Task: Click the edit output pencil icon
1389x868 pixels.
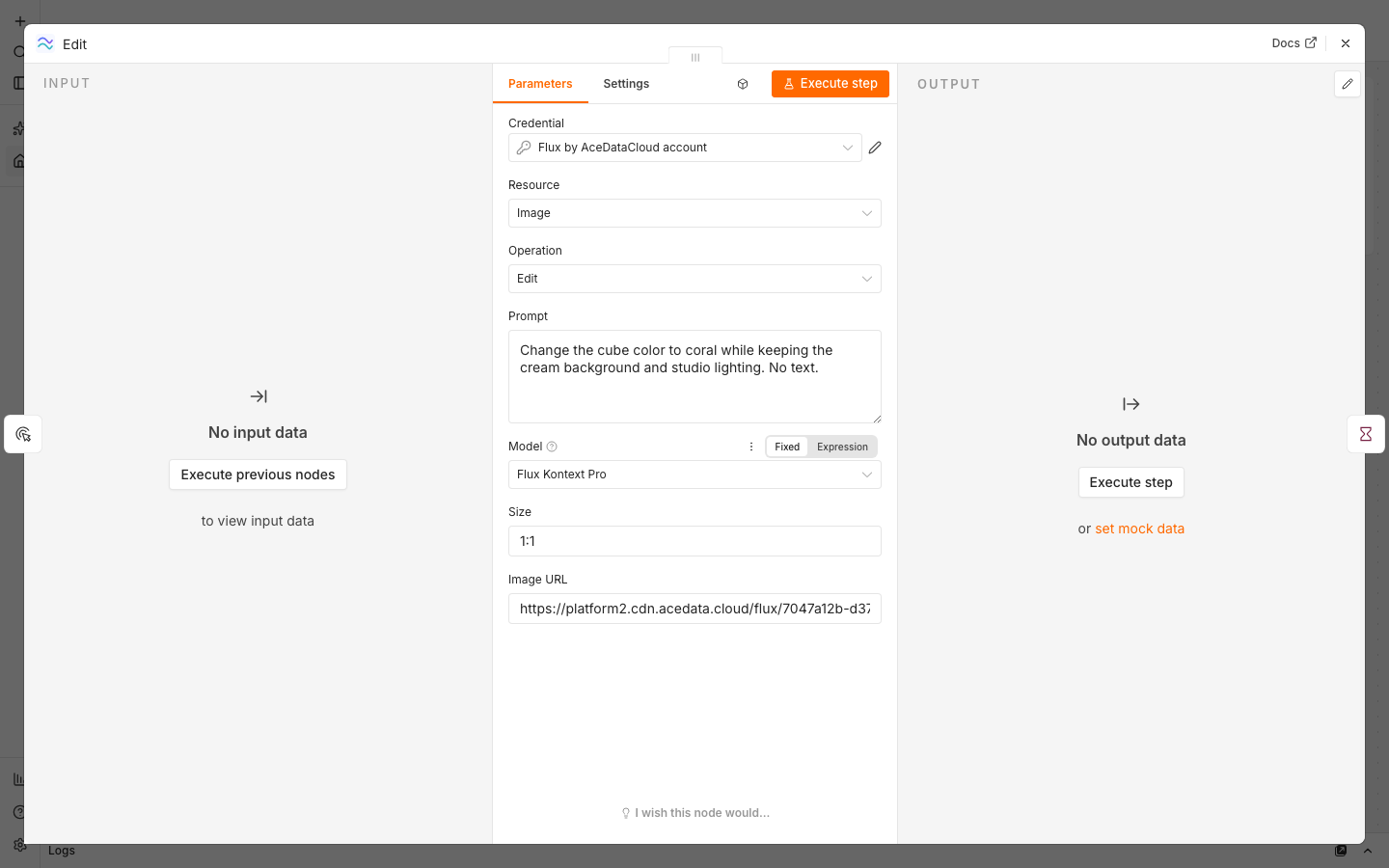Action: 1348,84
